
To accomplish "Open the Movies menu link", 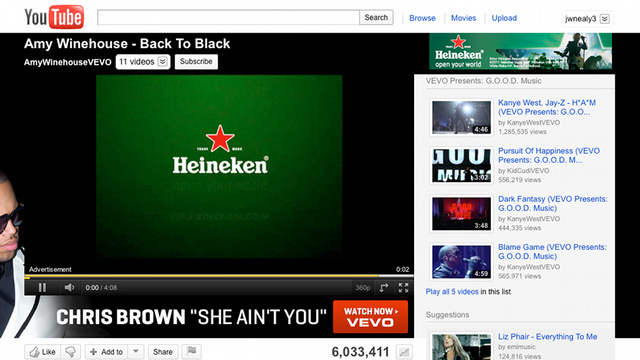I will tap(463, 18).
